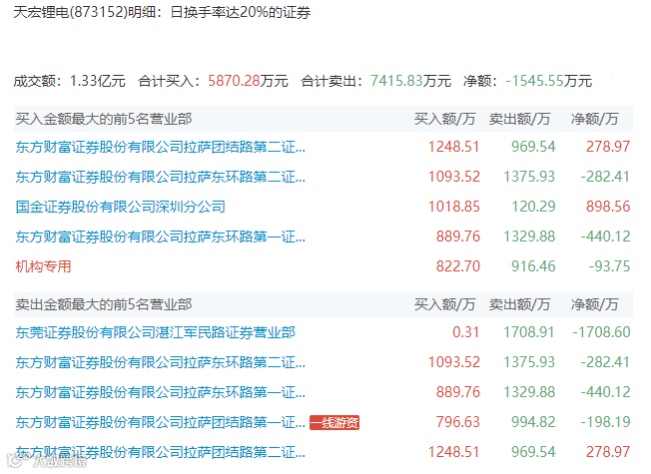This screenshot has height=474, width=651.
Task: Select -282.41 in the sell top-5 table
Action: 605,362
